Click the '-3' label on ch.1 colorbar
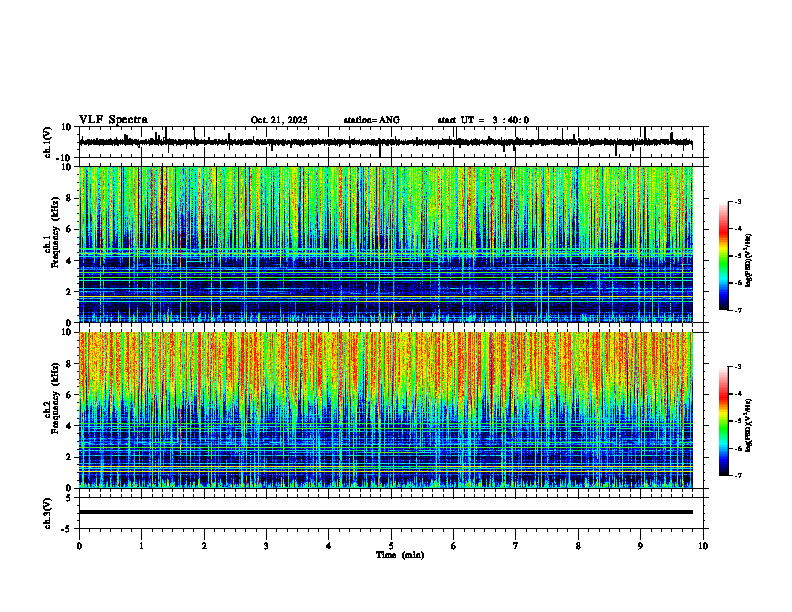Screen dimensions: 792x612 pyautogui.click(x=737, y=202)
